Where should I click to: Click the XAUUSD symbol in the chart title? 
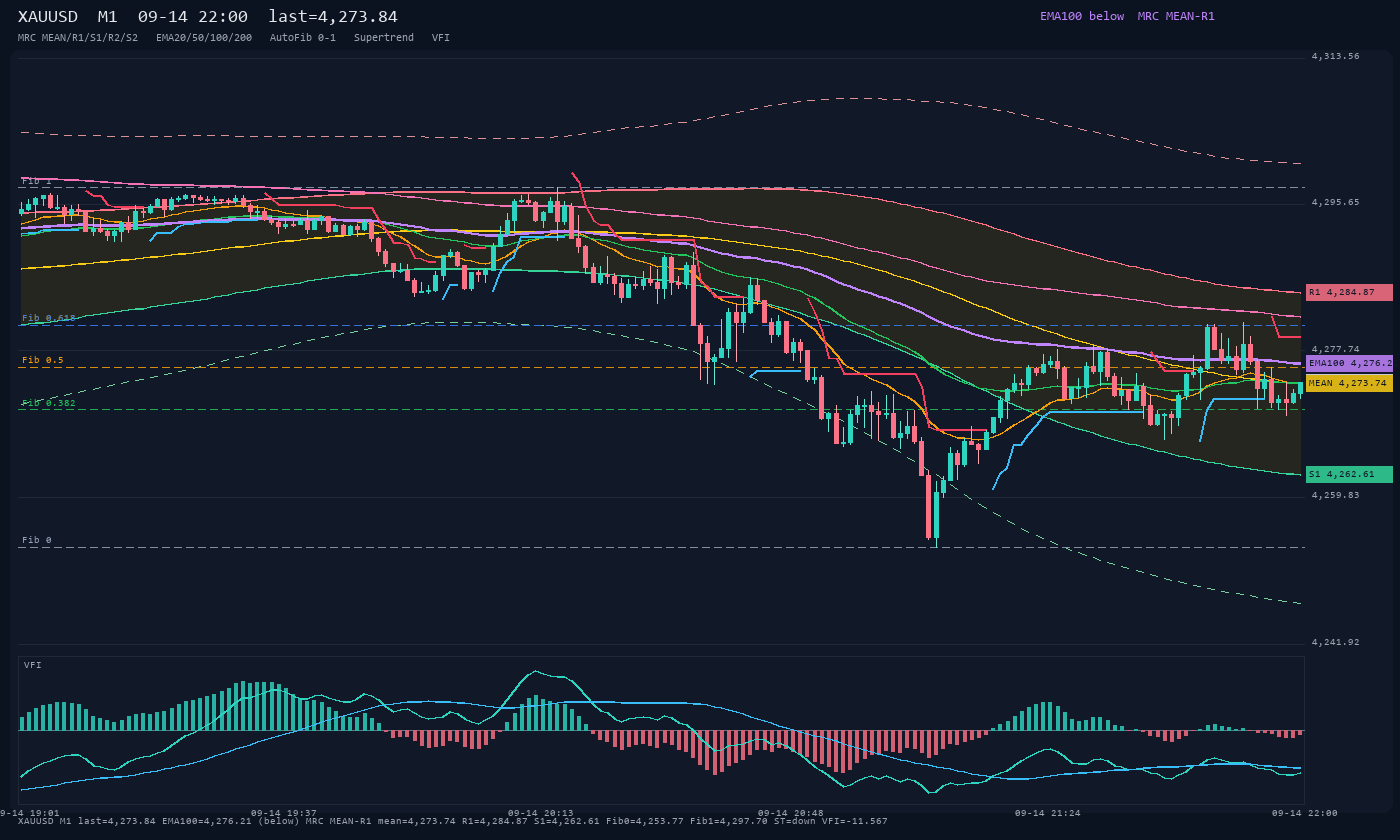(48, 17)
